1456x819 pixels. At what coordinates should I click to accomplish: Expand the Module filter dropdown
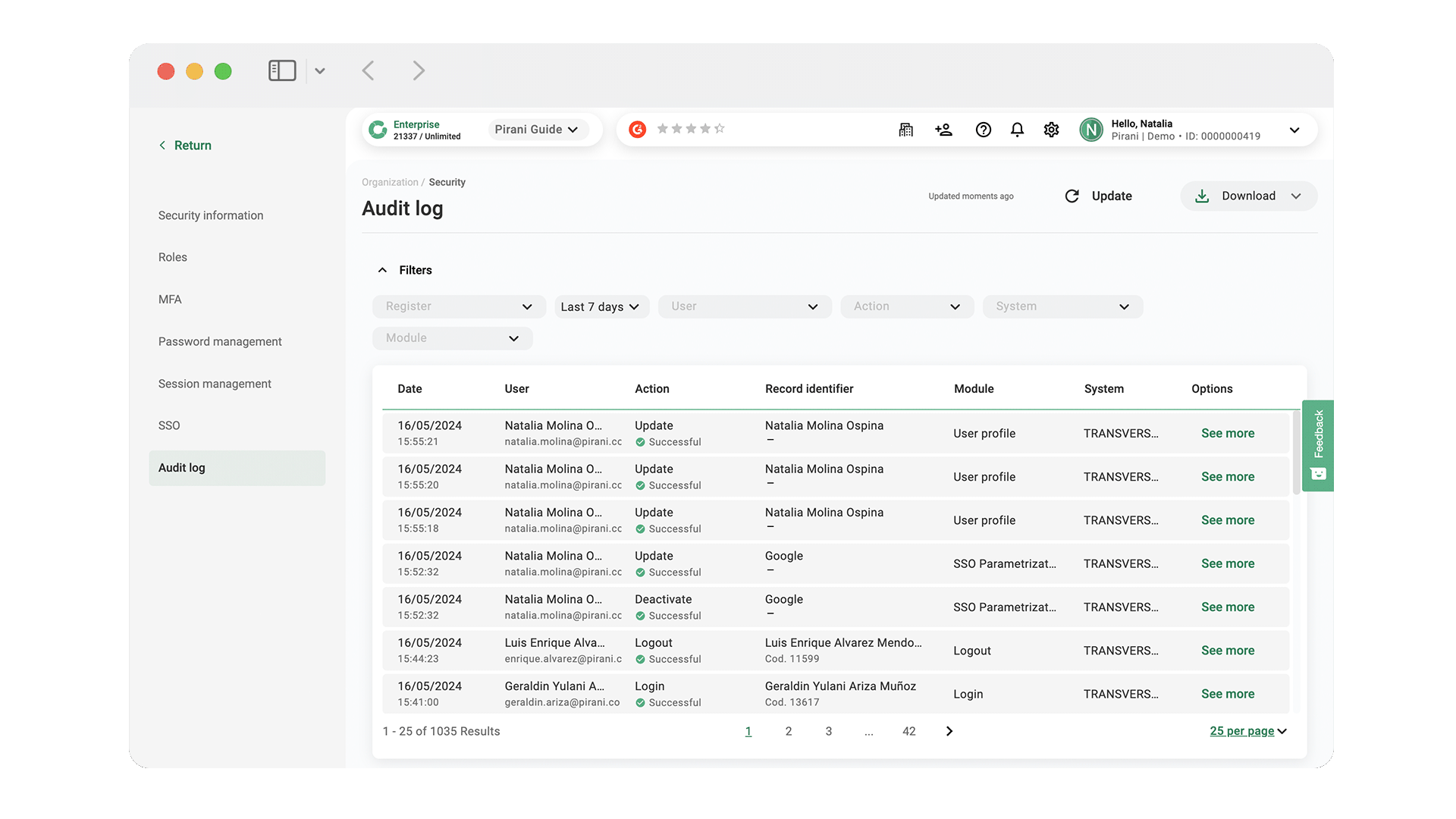tap(452, 338)
